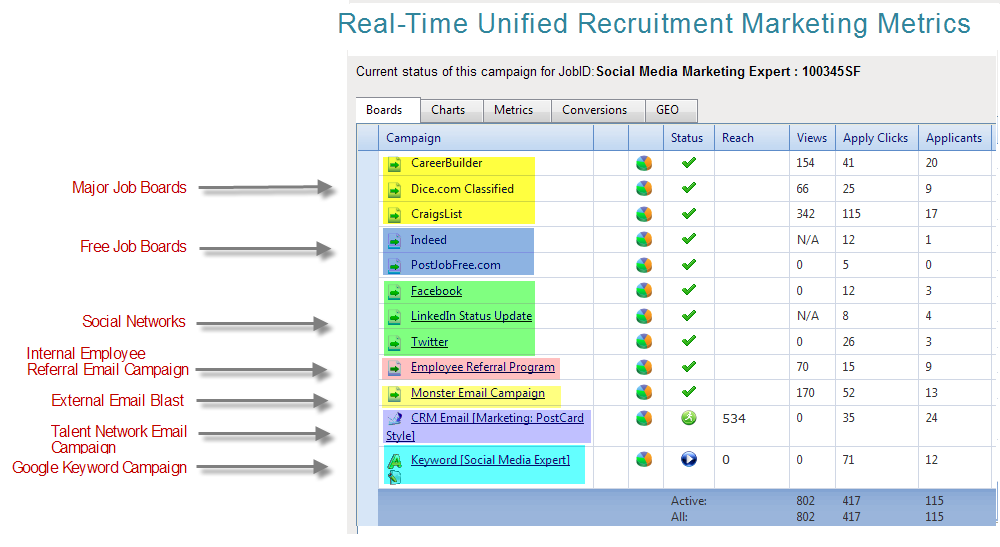Open the Twitter campaign link
This screenshot has height=547, width=1000.
pos(429,342)
